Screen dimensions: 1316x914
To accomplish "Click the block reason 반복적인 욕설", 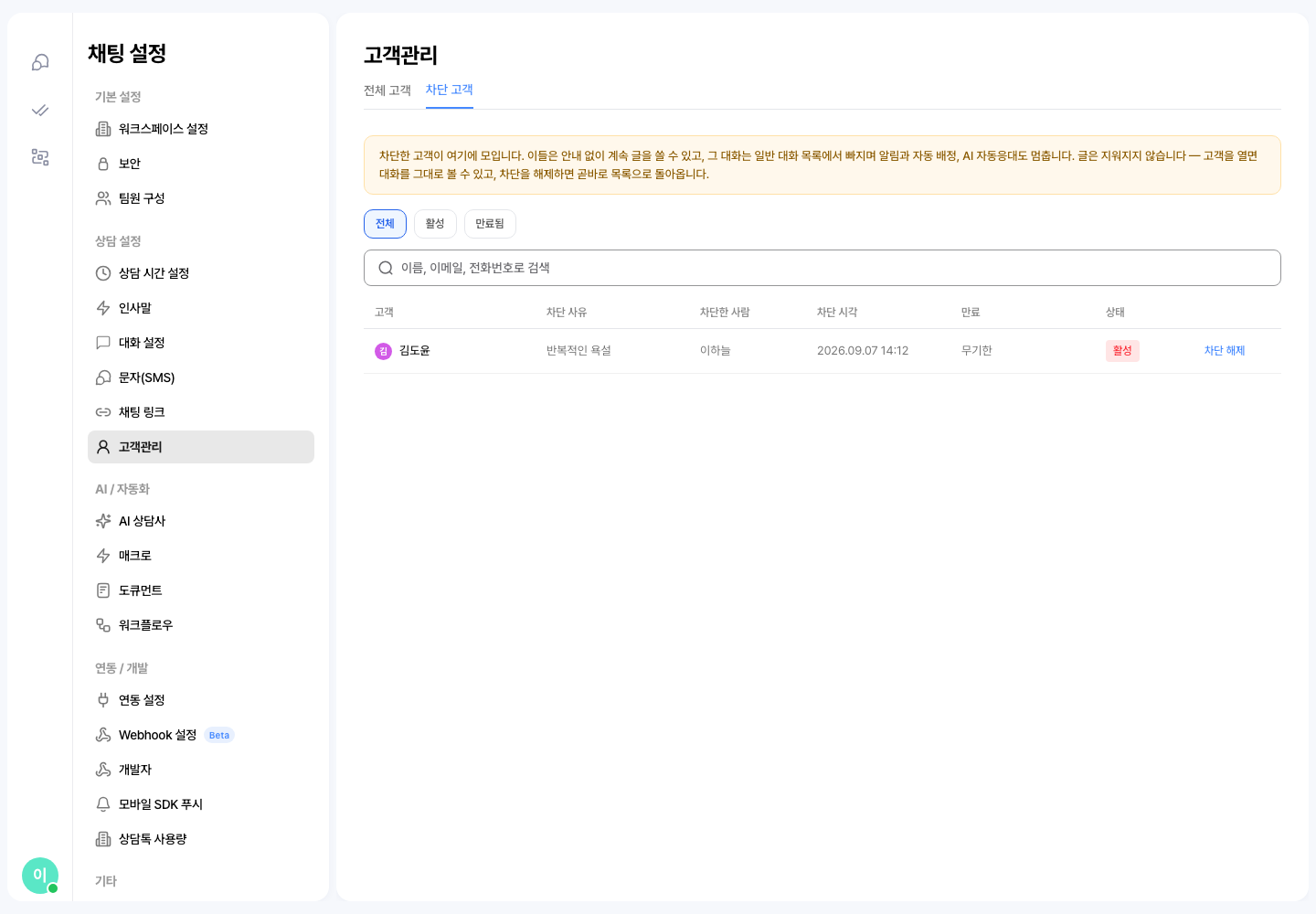I will [578, 351].
